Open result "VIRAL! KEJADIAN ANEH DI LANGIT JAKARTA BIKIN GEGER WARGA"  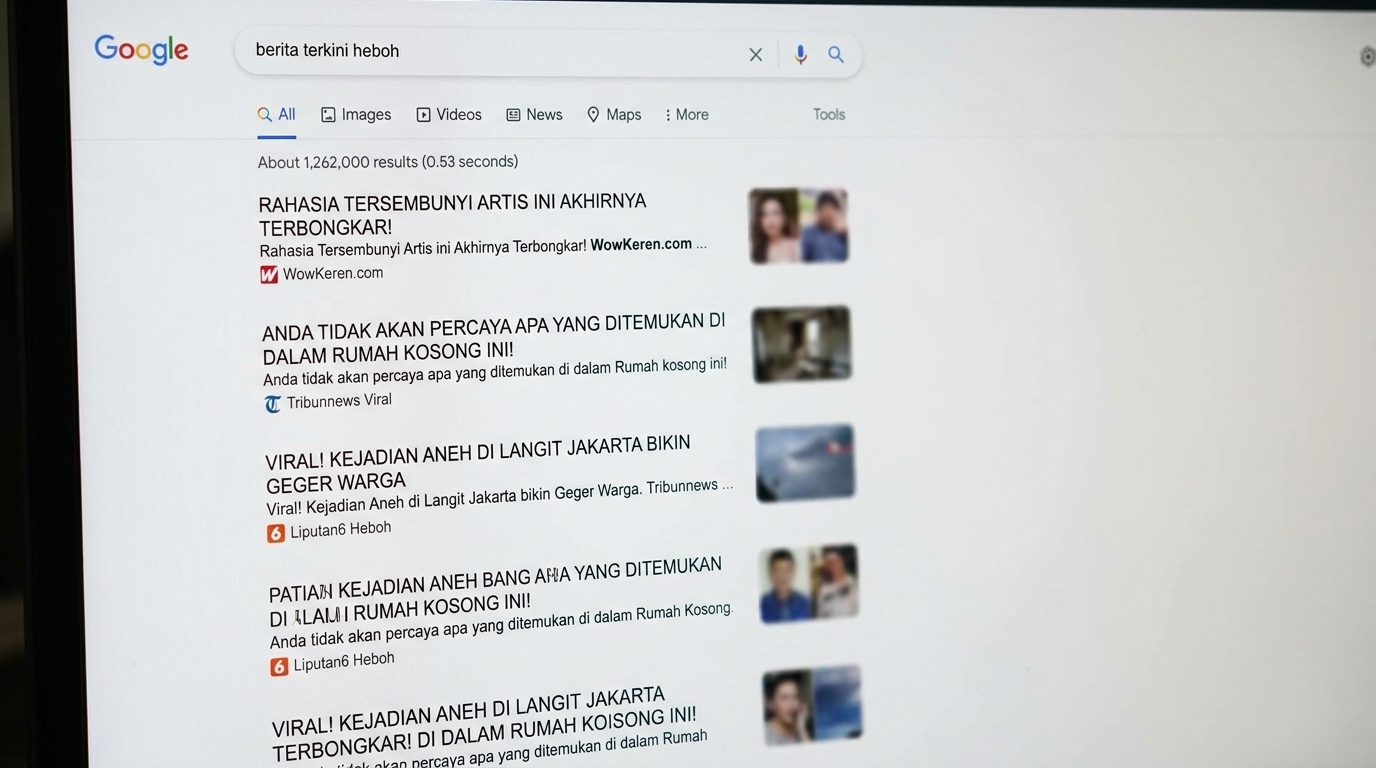pyautogui.click(x=478, y=464)
